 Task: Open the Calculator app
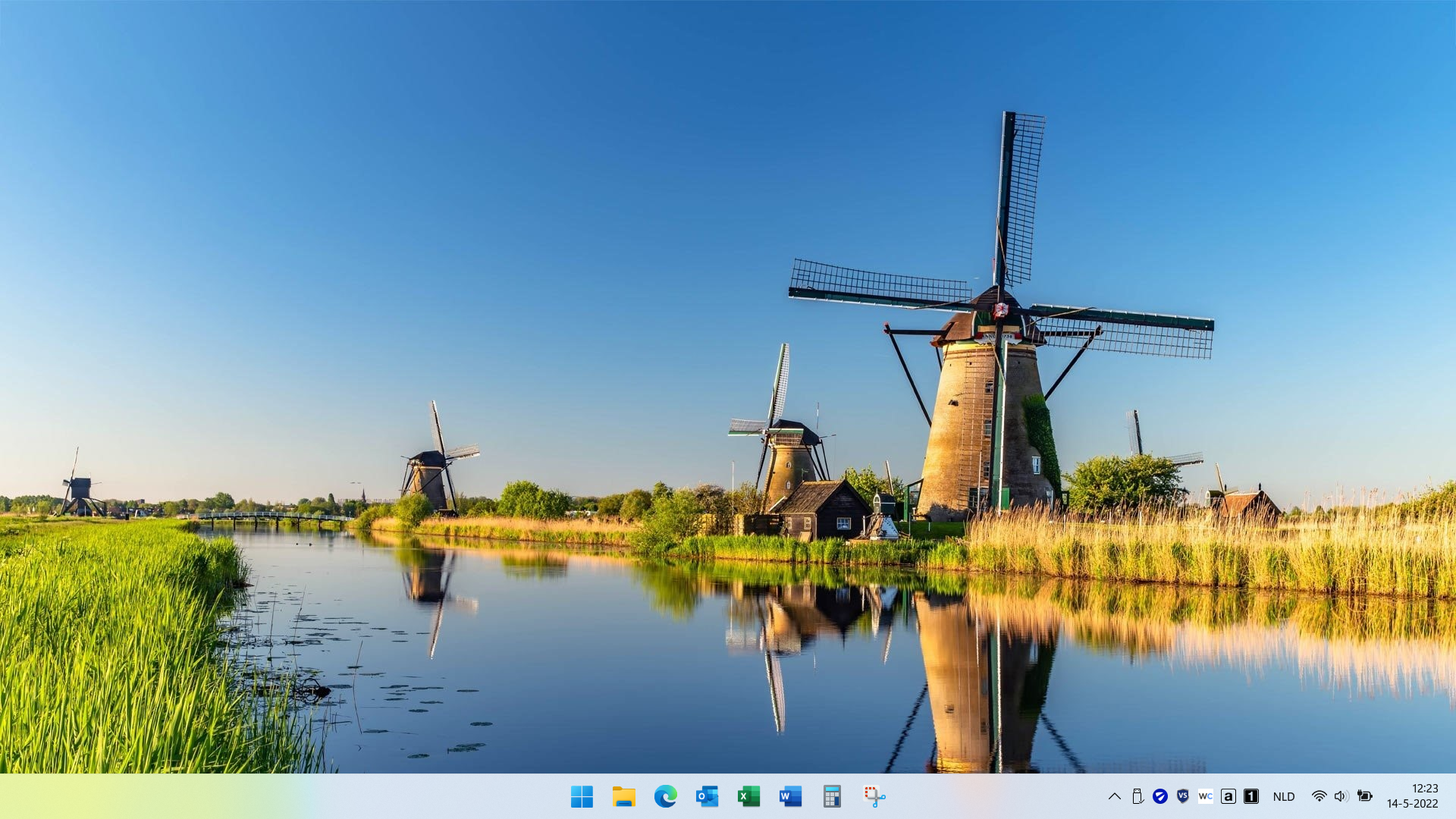[832, 796]
